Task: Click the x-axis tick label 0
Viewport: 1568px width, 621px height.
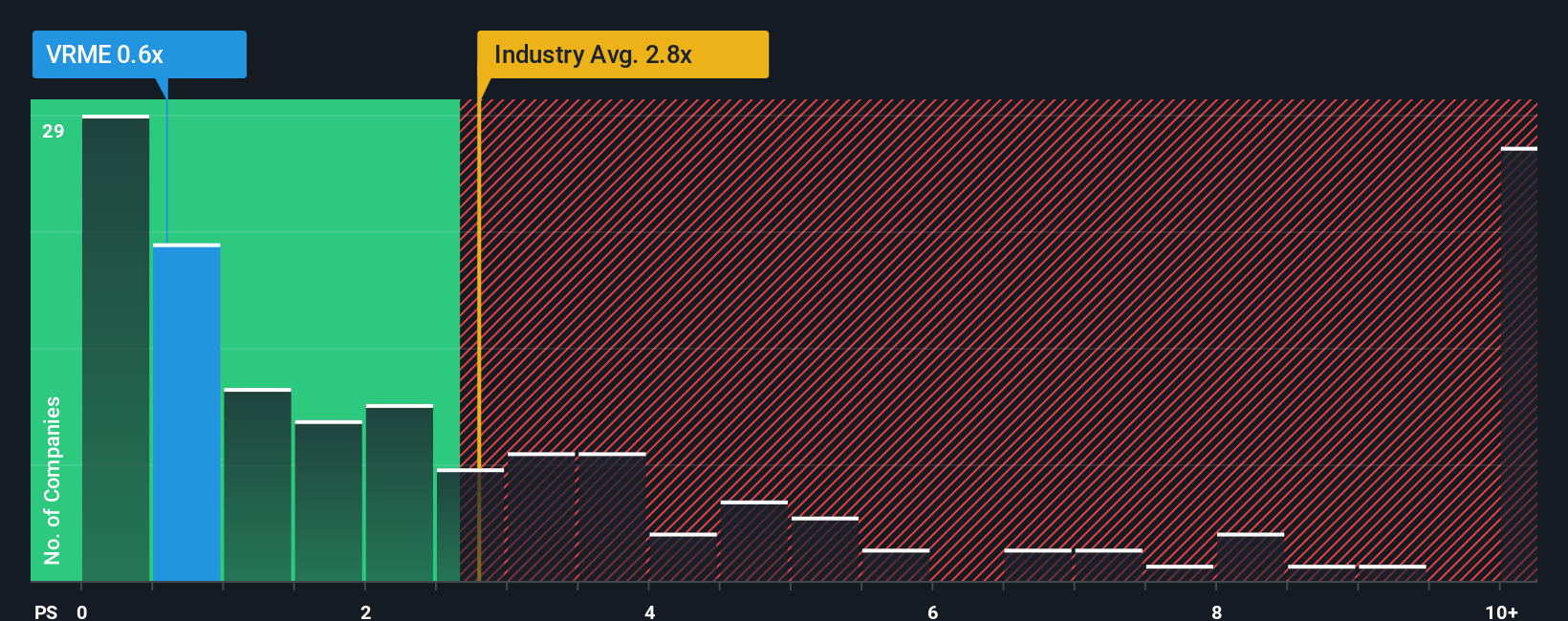Action: pos(82,611)
